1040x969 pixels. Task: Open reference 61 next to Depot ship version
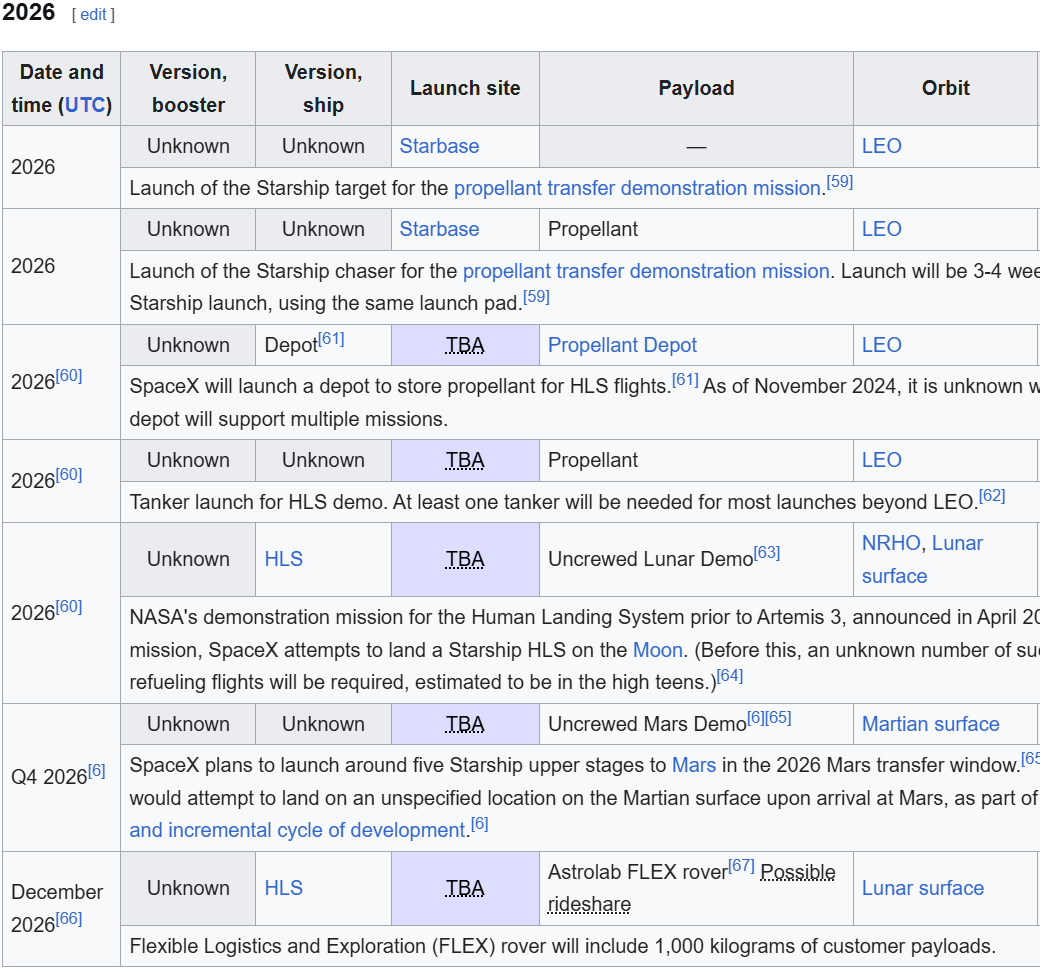coord(331,339)
